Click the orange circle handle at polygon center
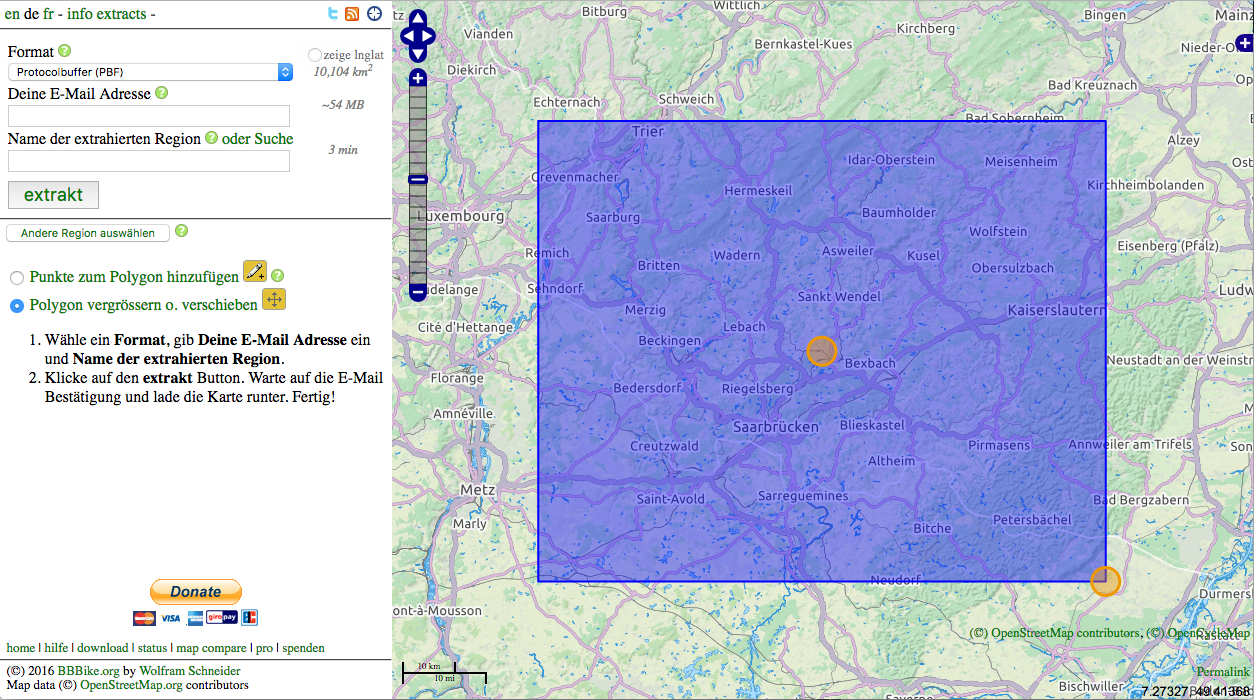 [821, 351]
